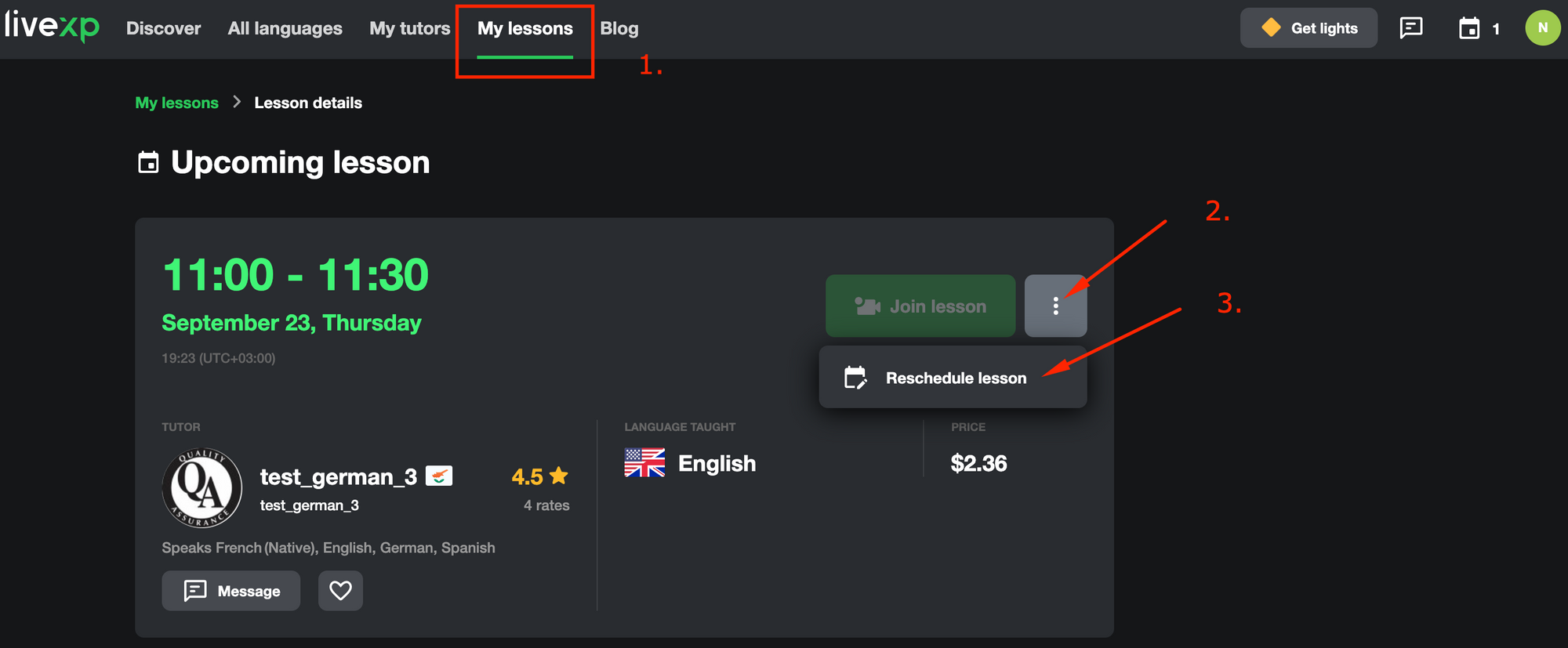Click the livexp logo
The height and width of the screenshot is (648, 1568).
pos(52,27)
